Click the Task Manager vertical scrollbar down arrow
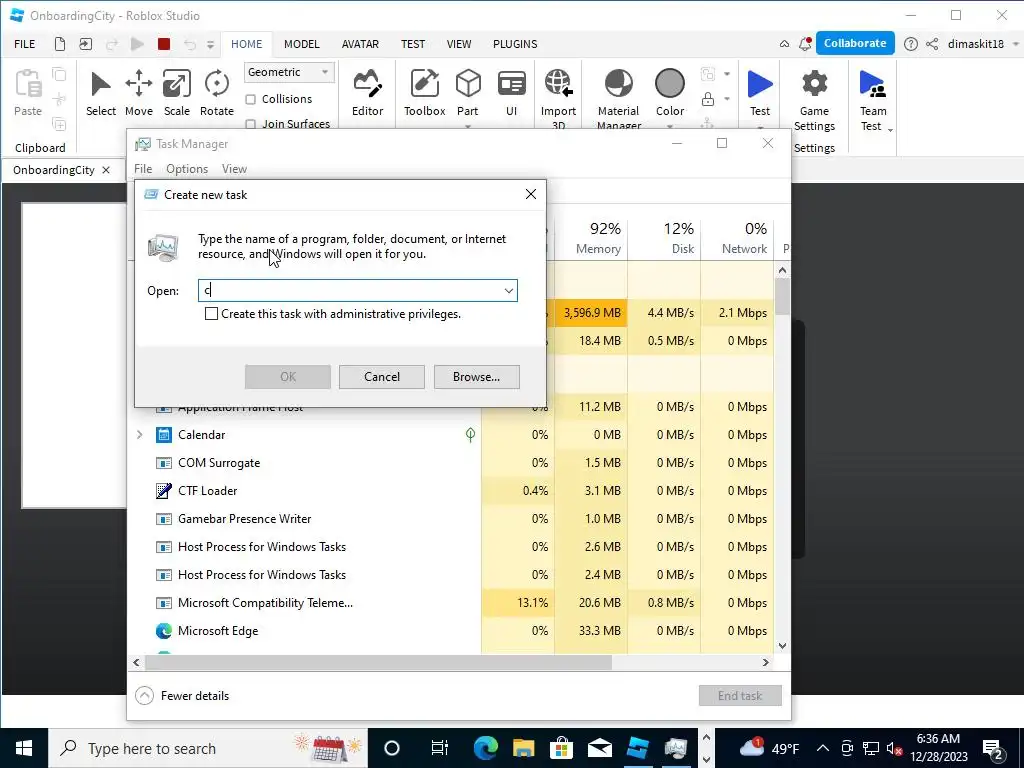Screen dimensions: 1024x768 click(x=782, y=646)
